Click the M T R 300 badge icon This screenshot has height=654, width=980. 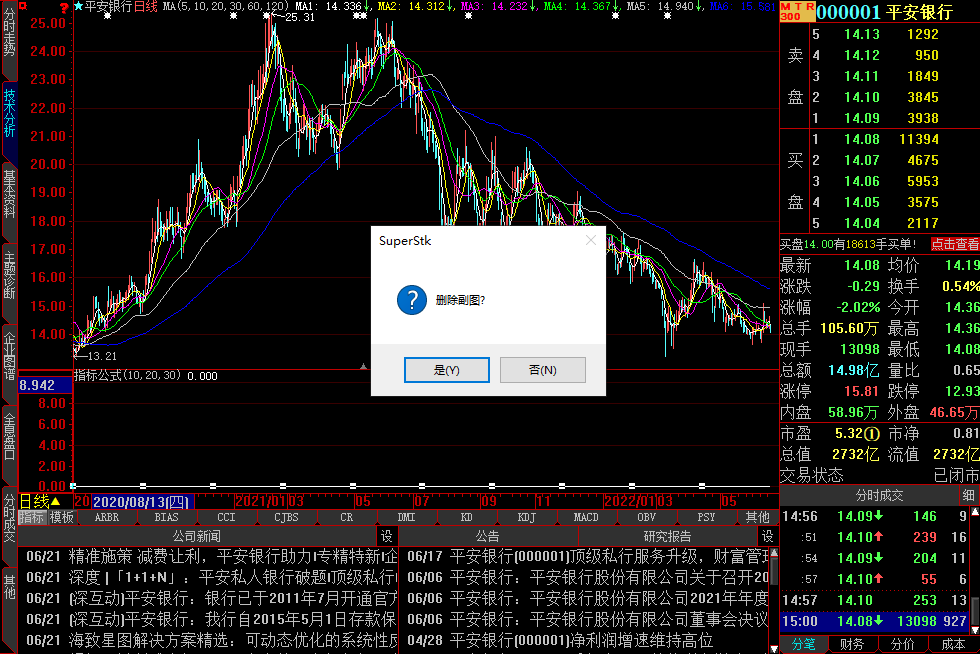coord(798,11)
